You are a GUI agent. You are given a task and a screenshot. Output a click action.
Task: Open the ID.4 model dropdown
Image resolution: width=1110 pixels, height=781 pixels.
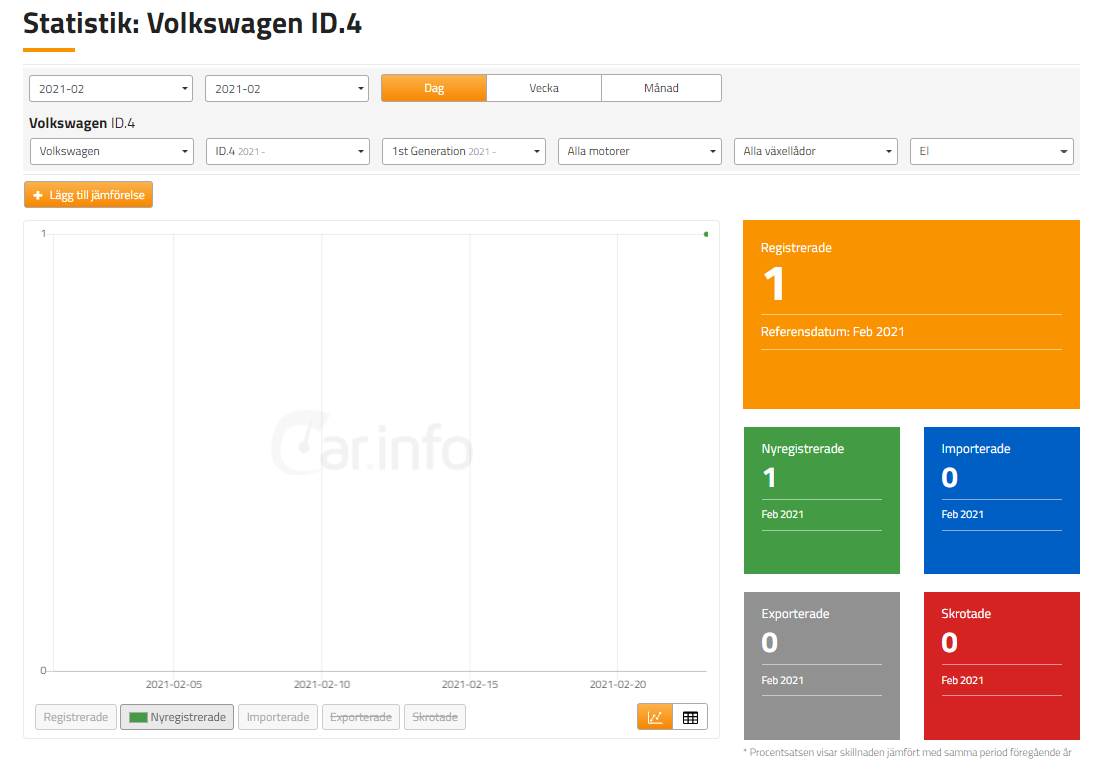288,152
